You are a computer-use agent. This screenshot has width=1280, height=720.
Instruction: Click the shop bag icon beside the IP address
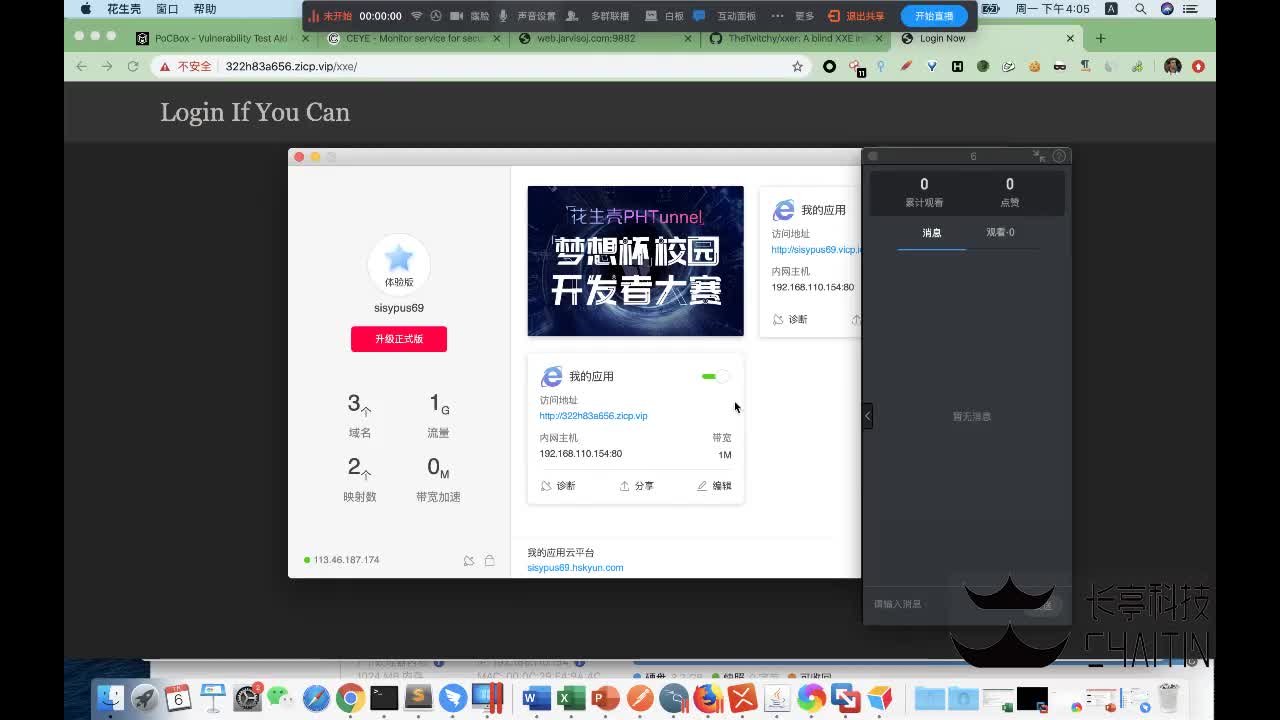(489, 561)
